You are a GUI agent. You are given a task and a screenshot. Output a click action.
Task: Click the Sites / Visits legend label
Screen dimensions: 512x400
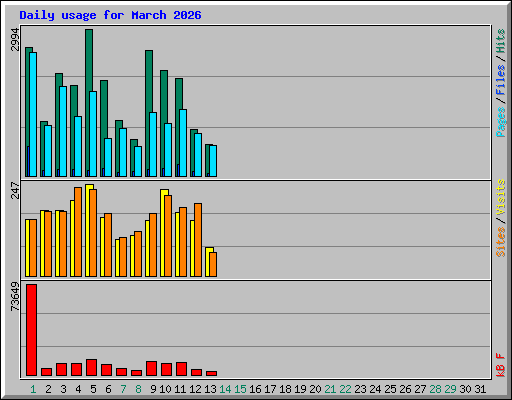point(500,218)
